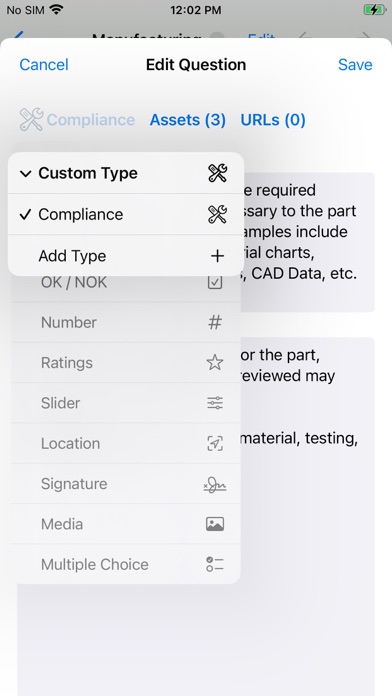Viewport: 392px width, 696px height.
Task: Toggle the checkmark on Compliance type
Action: pyautogui.click(x=26, y=214)
